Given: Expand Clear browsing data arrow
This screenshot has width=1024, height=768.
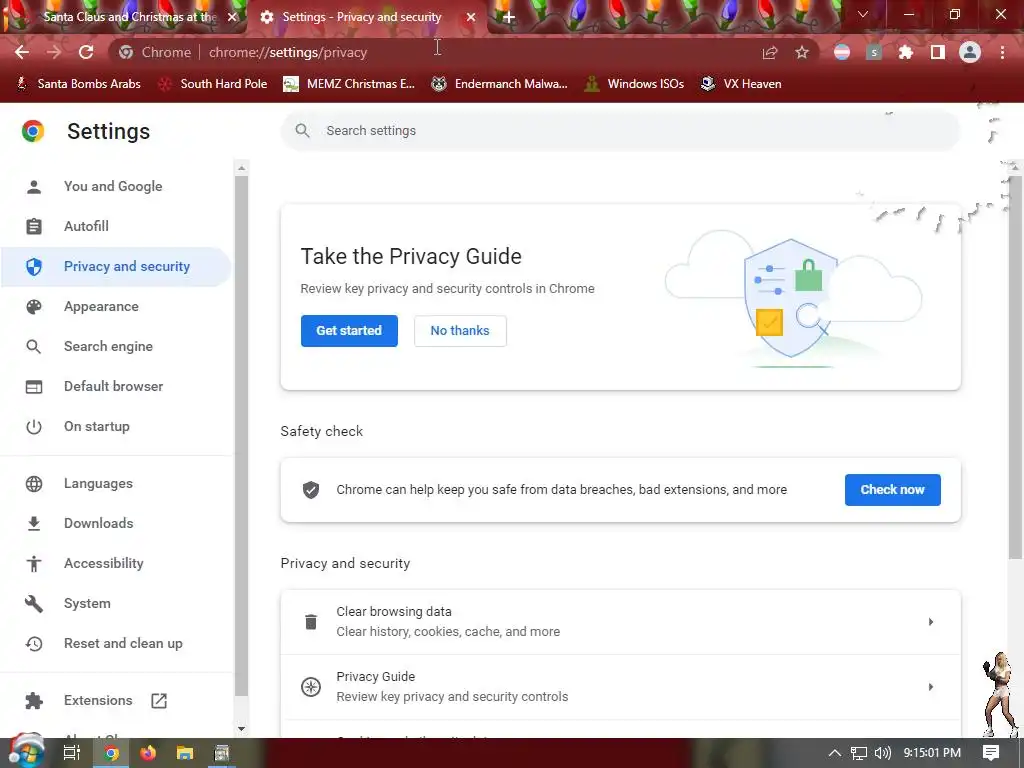Looking at the screenshot, I should pyautogui.click(x=931, y=622).
